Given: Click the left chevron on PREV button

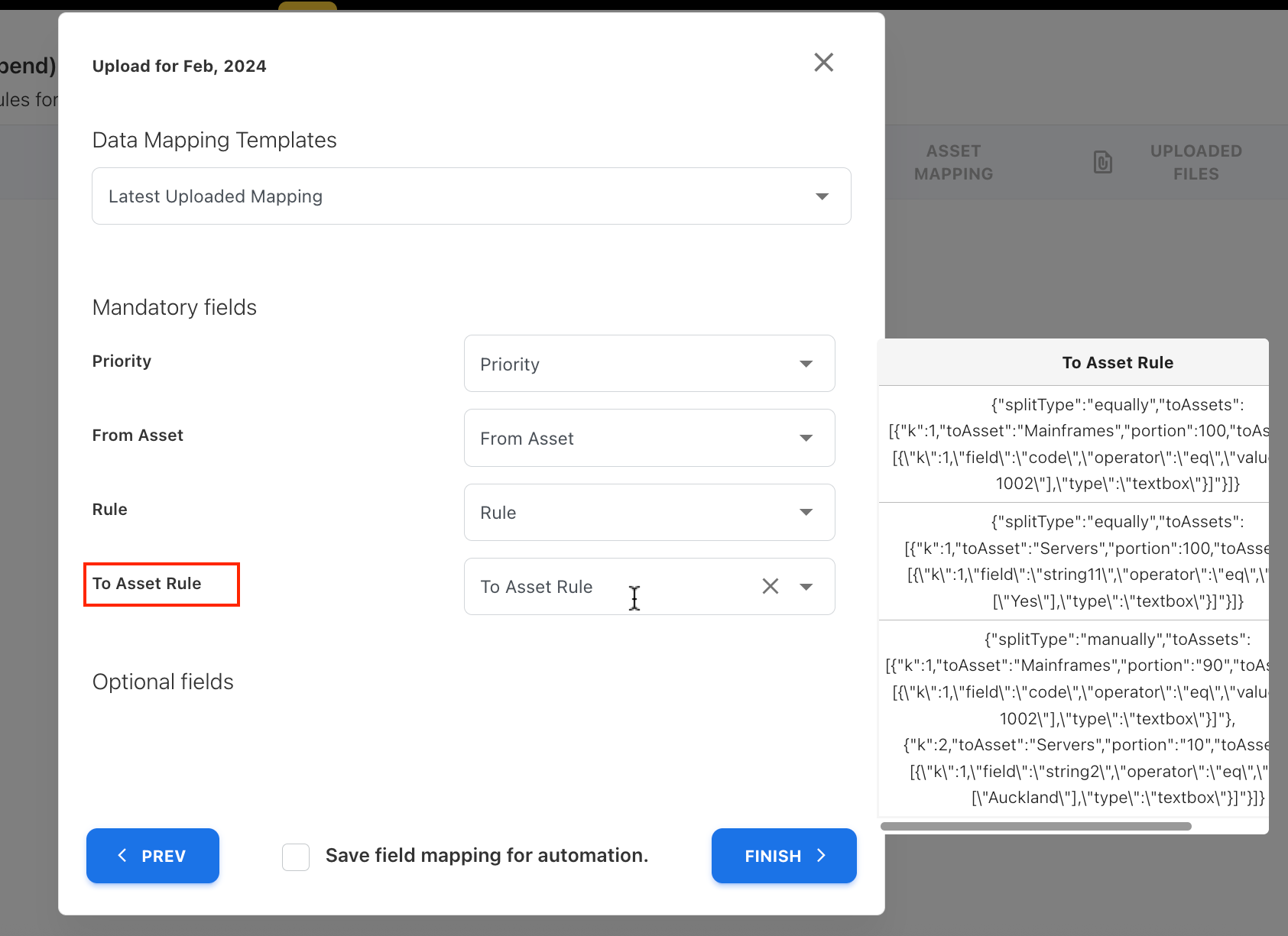Looking at the screenshot, I should tap(122, 856).
